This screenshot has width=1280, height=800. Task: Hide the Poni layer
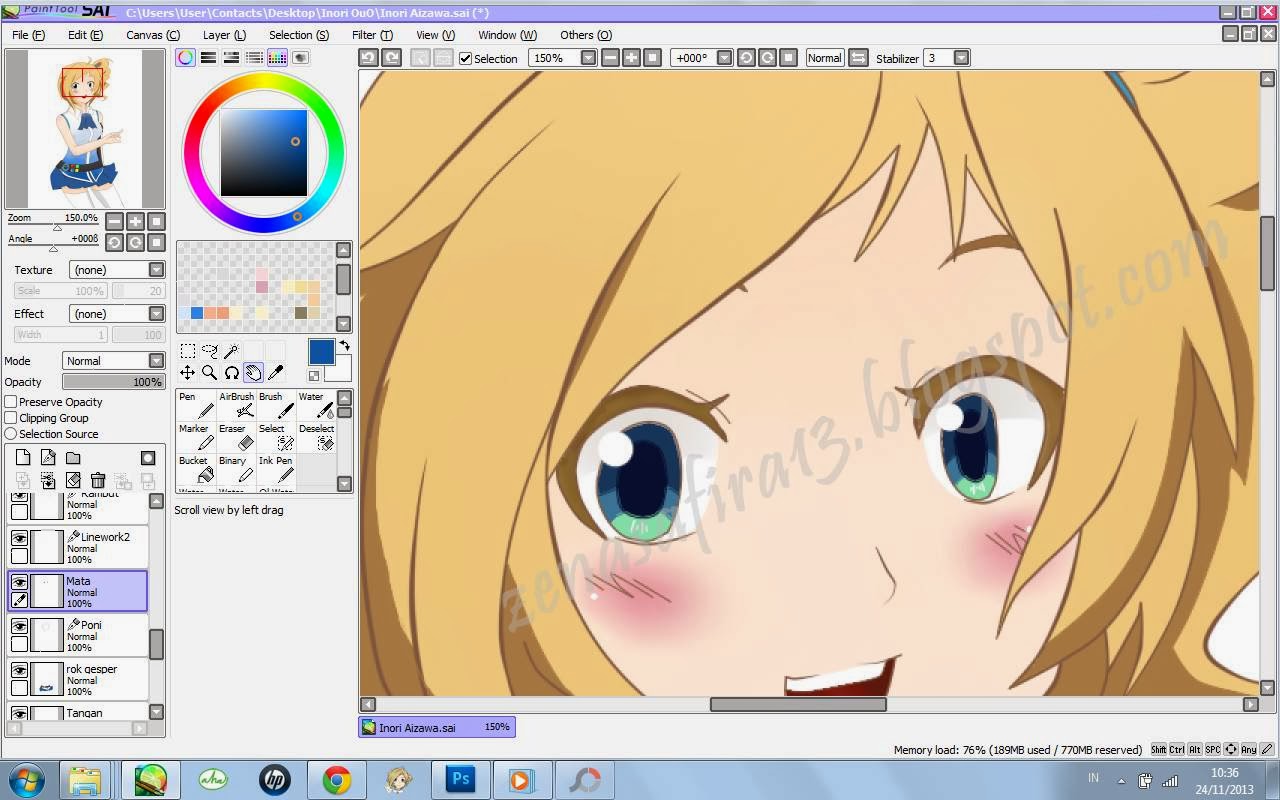[x=19, y=626]
